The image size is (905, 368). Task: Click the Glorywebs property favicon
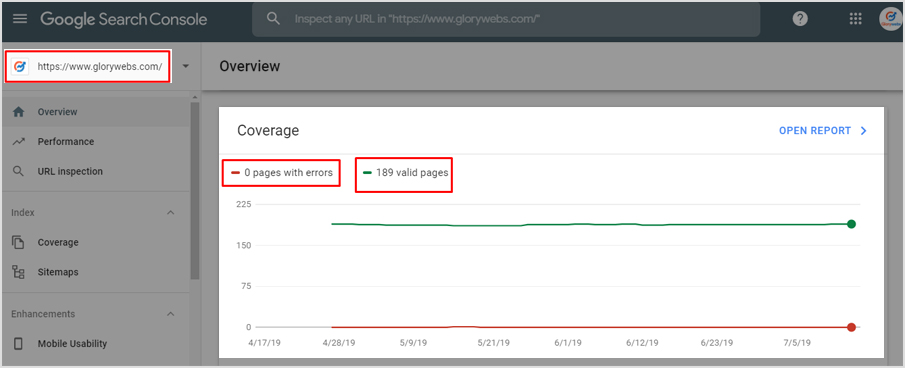pyautogui.click(x=20, y=66)
